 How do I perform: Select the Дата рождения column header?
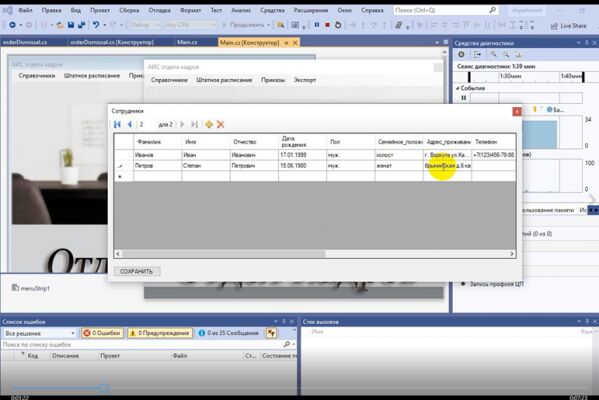coord(302,142)
